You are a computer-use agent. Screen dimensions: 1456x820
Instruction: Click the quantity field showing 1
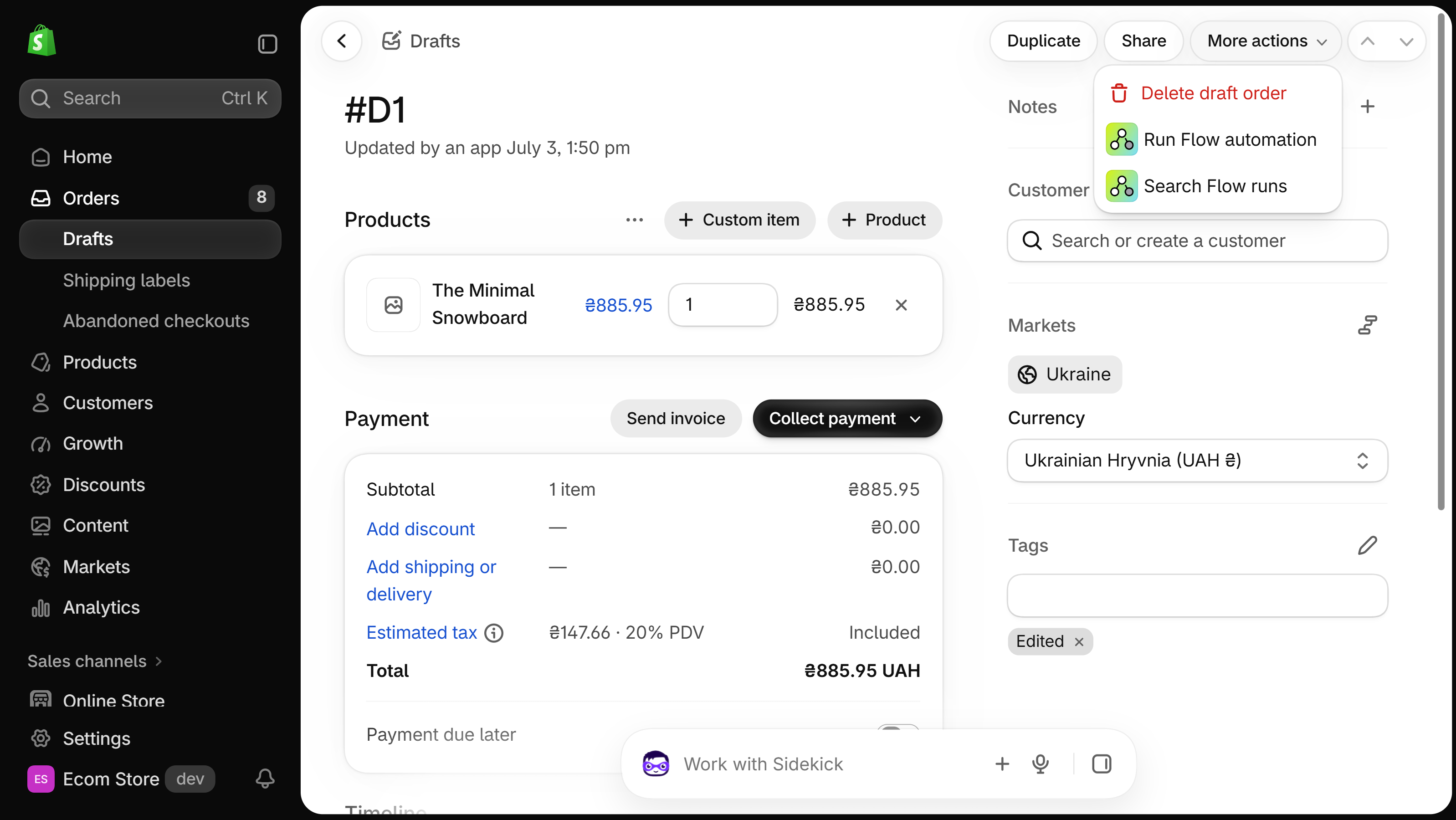(723, 305)
